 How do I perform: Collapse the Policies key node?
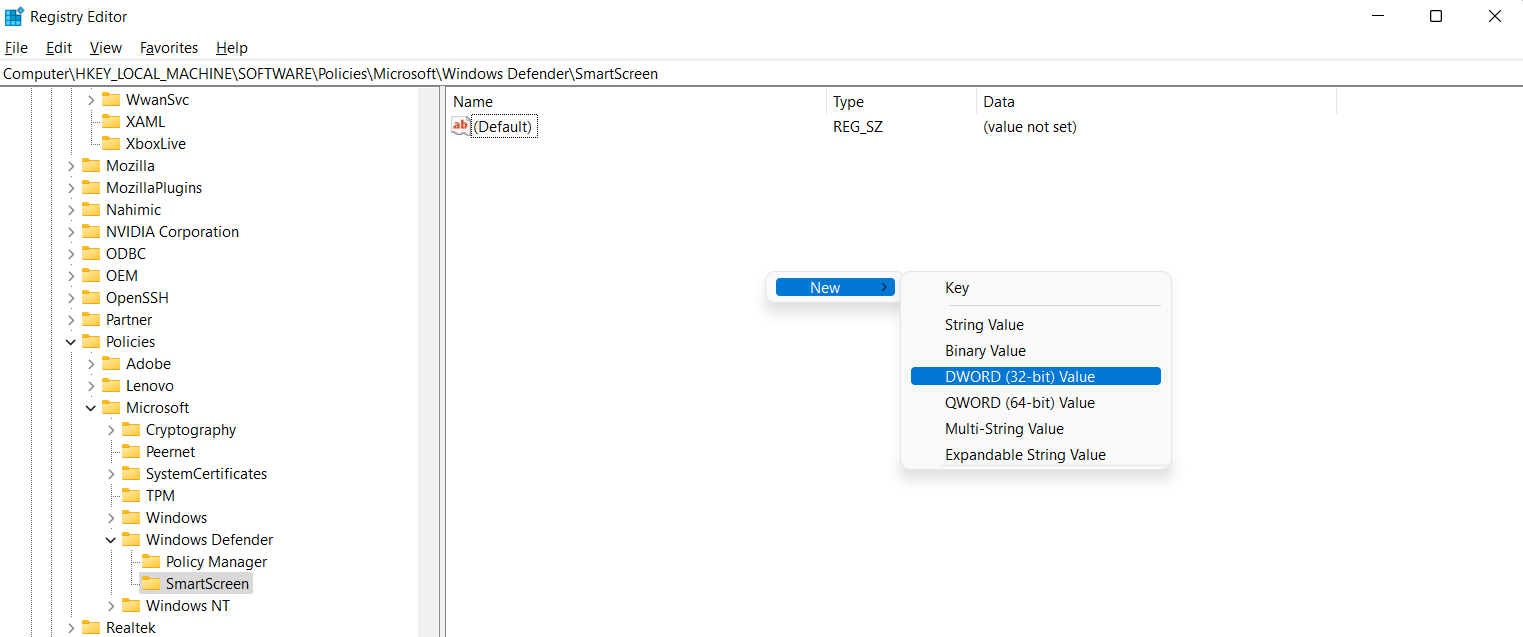71,342
